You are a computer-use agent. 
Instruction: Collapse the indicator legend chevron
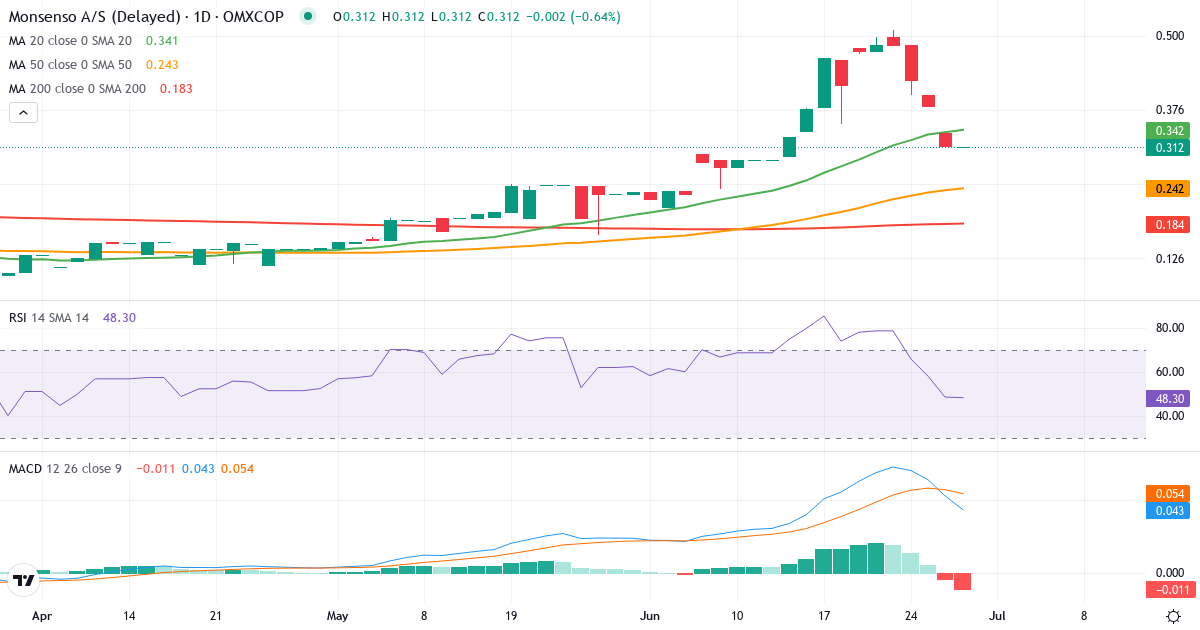tap(23, 113)
